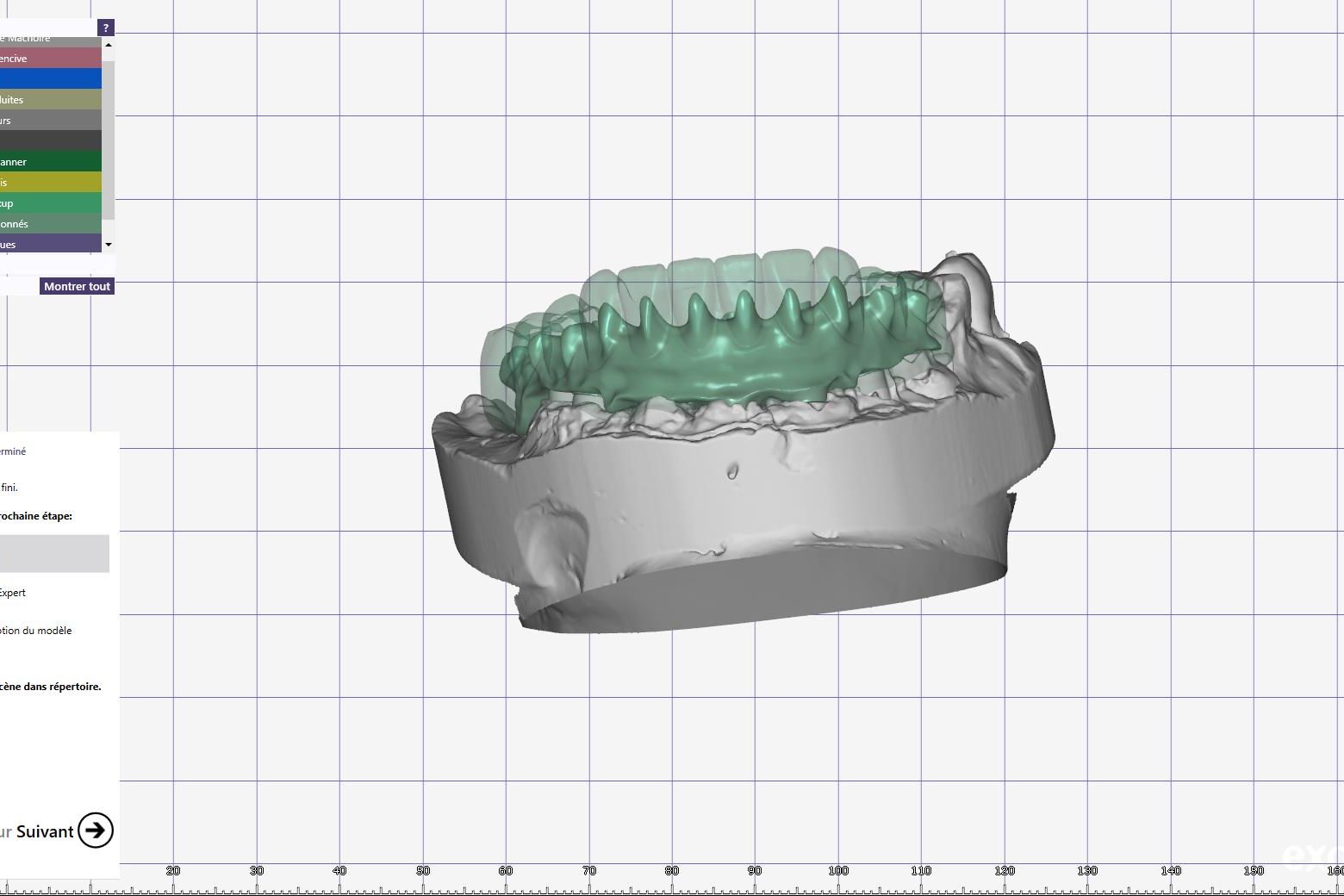The width and height of the screenshot is (1344, 896).
Task: Toggle the pink Gencive layer visibility
Action: click(50, 59)
